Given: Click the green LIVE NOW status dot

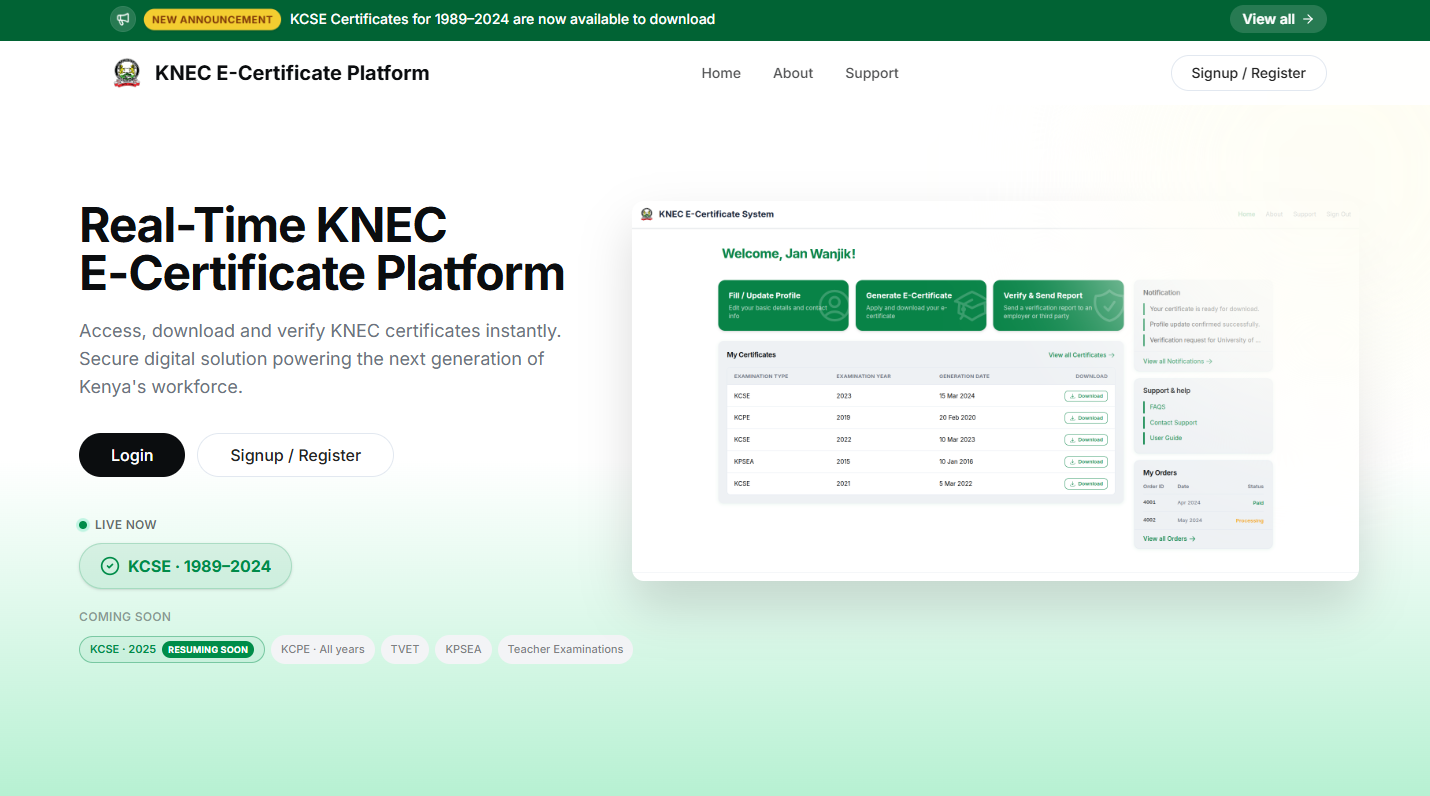Looking at the screenshot, I should (83, 525).
